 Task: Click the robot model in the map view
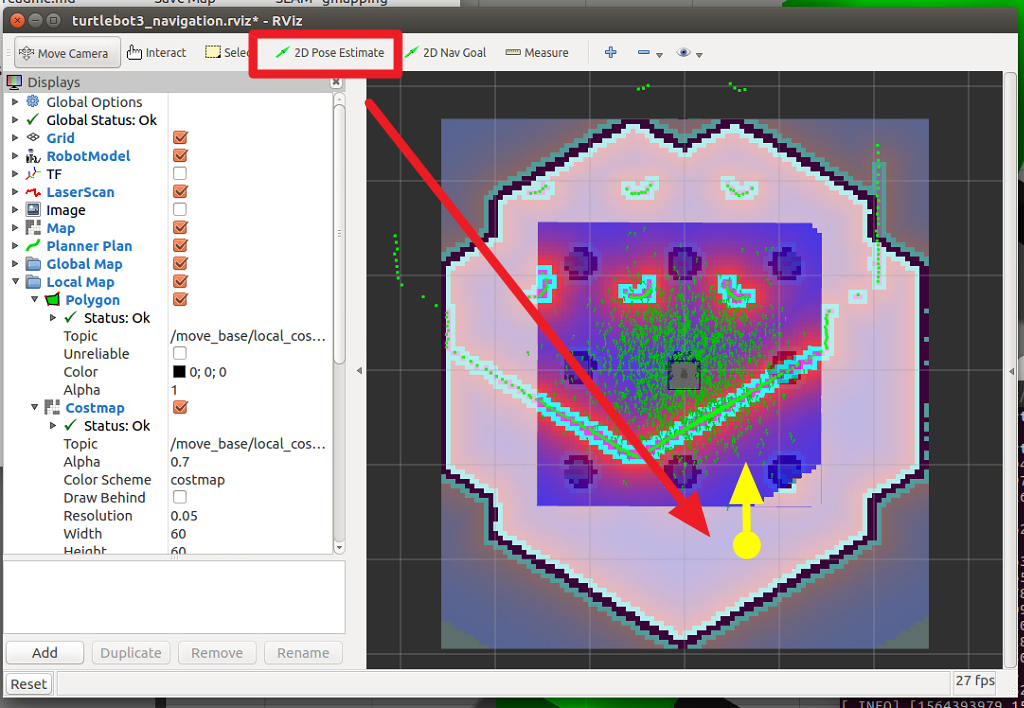(684, 375)
